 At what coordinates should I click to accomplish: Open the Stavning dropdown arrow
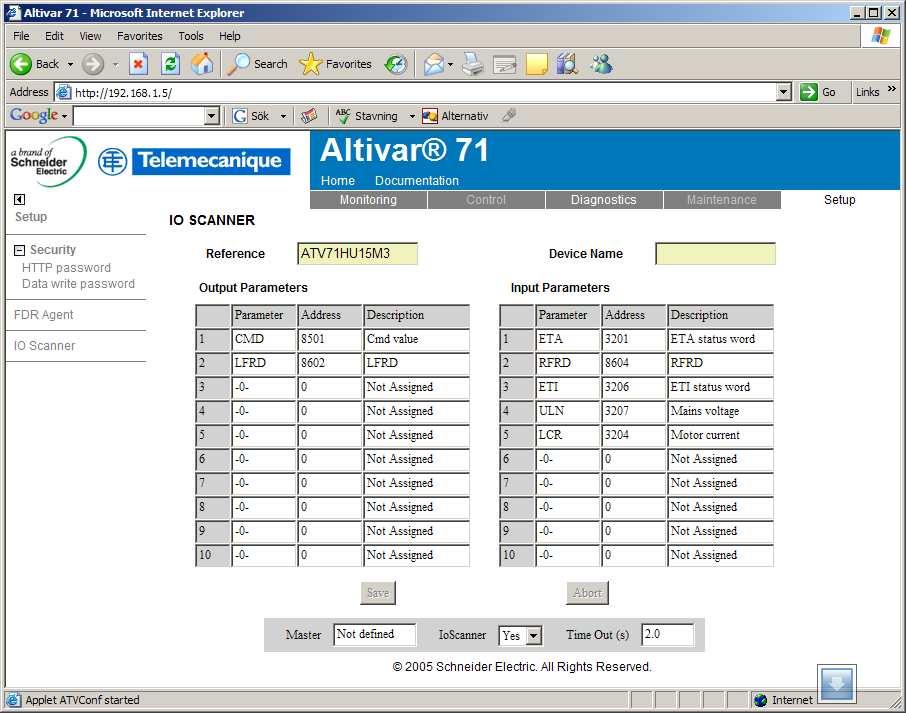click(412, 116)
